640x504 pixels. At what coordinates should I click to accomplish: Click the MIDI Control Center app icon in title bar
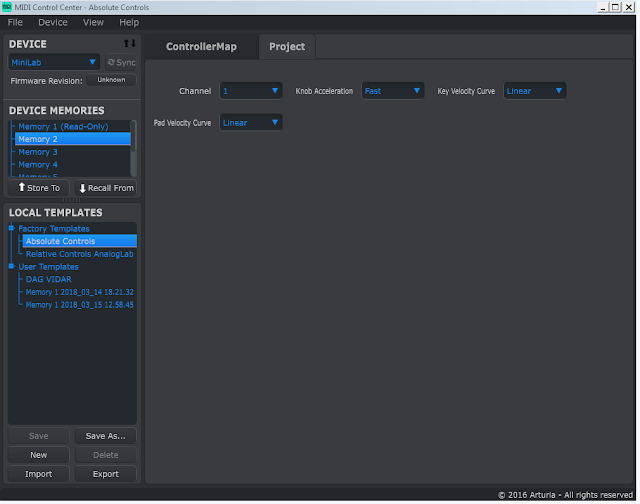click(7, 7)
